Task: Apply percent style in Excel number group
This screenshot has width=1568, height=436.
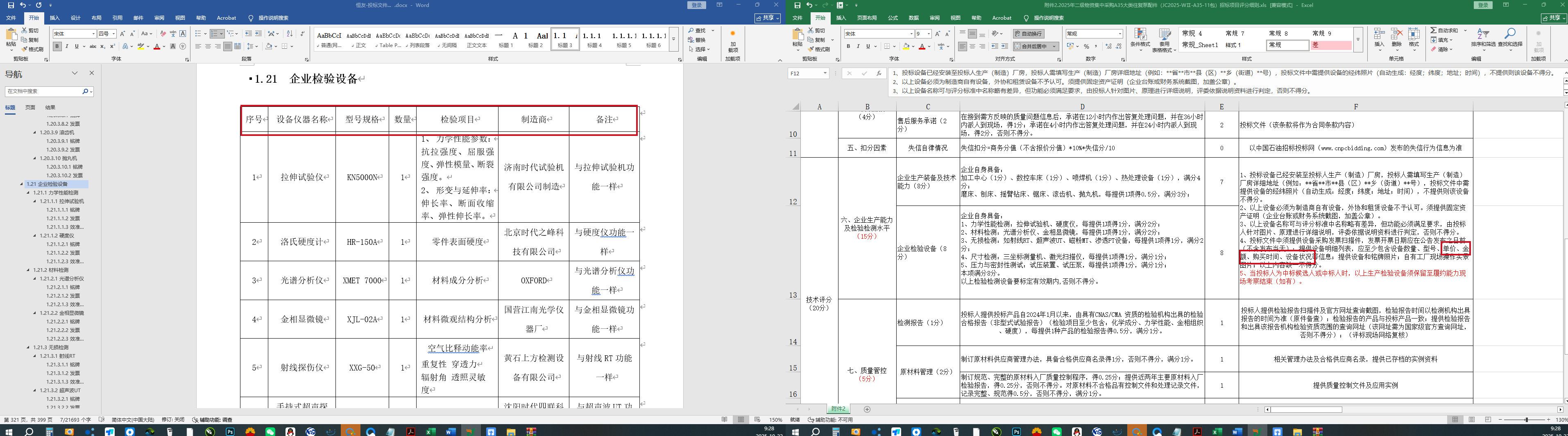Action: (x=1087, y=46)
